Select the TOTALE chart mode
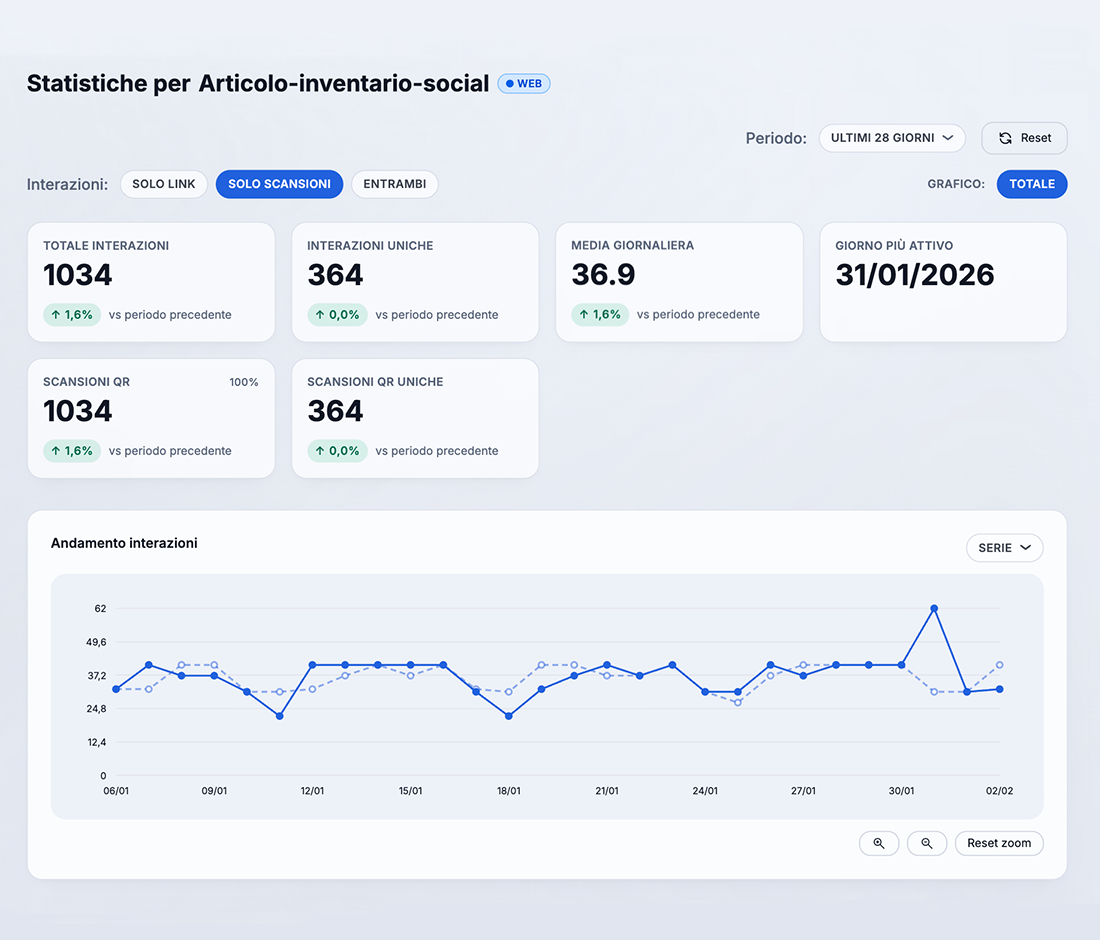 point(1031,184)
